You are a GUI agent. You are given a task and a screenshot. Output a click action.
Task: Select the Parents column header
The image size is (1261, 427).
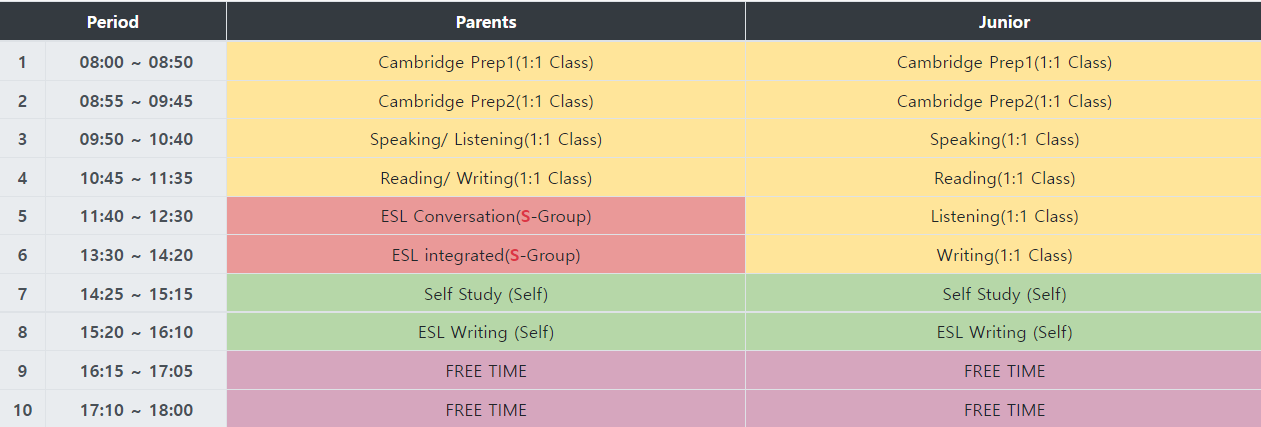click(486, 21)
